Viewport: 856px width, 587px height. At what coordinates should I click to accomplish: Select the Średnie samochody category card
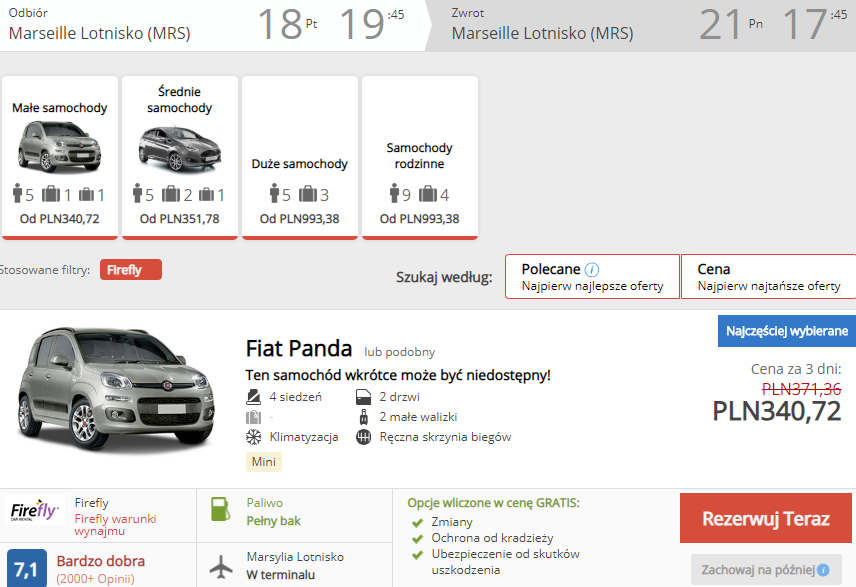coord(180,157)
